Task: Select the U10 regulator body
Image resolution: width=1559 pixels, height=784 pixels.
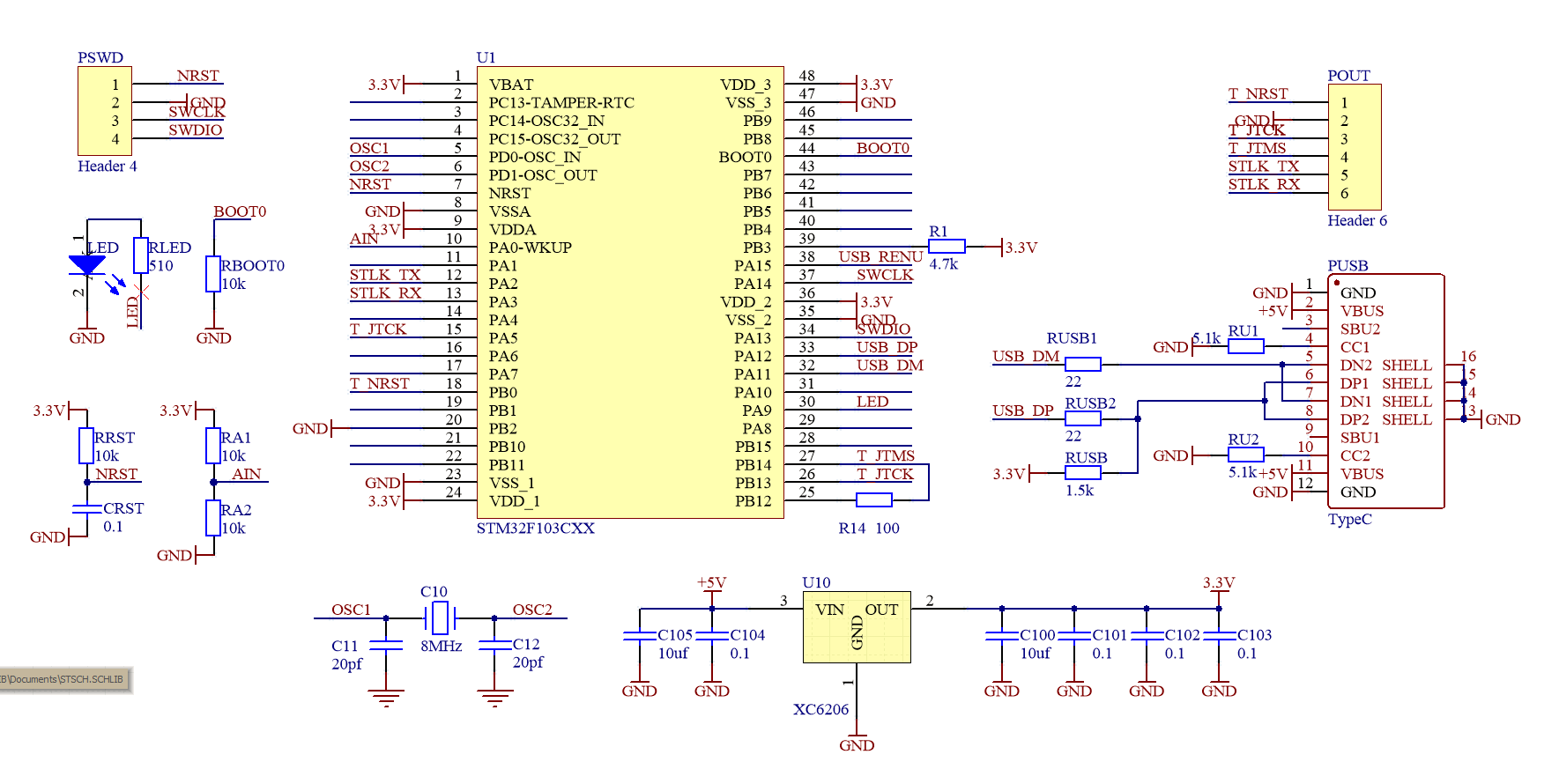Action: 857,626
